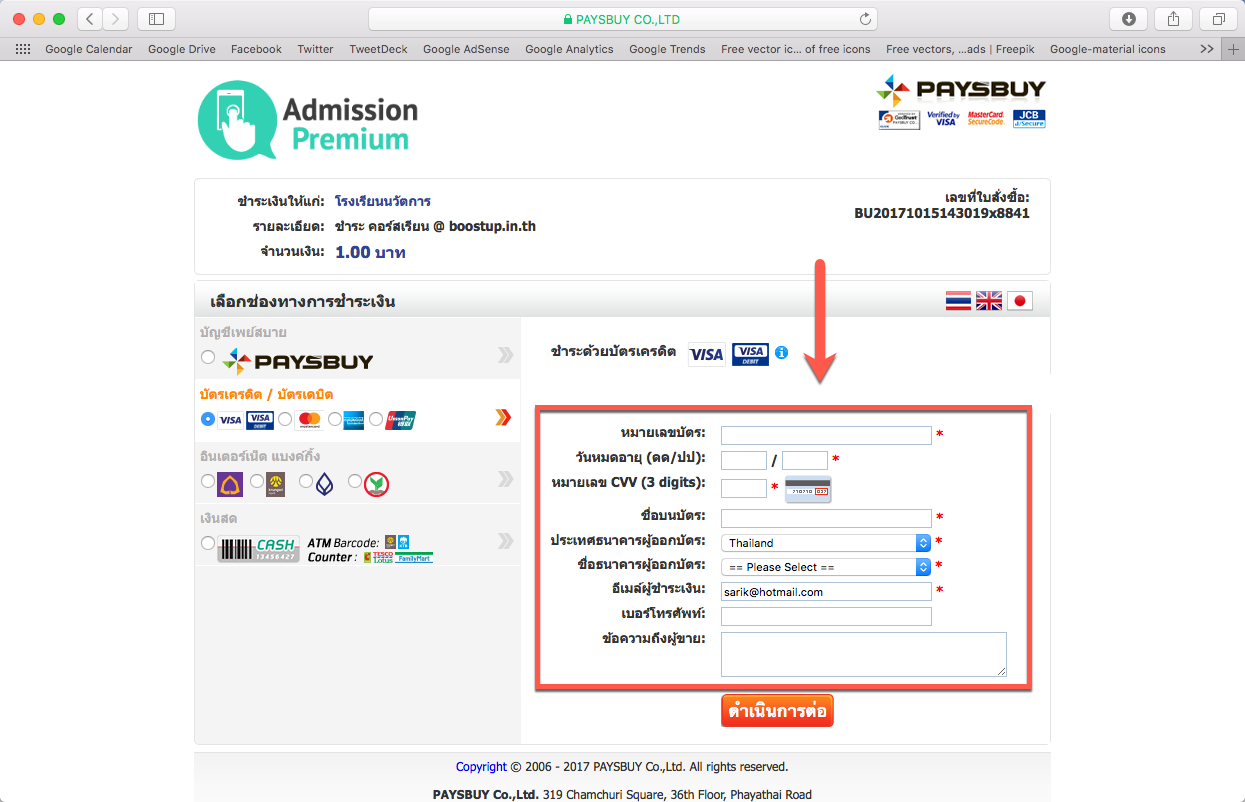
Task: Select the PAYSBUY account radio button
Action: click(207, 357)
